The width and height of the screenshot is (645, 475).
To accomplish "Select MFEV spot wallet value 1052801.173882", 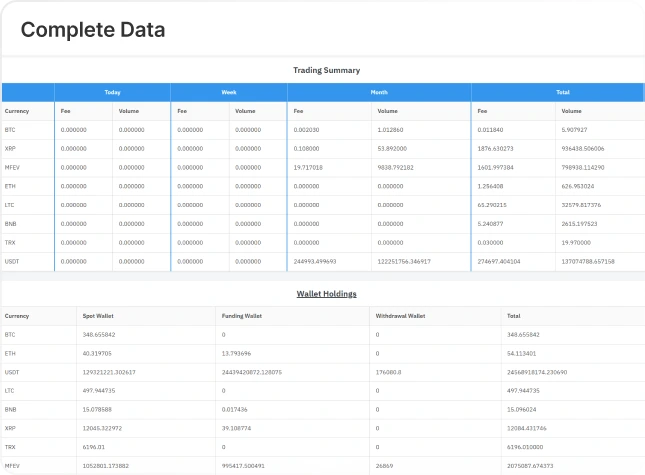I will 106,466.
